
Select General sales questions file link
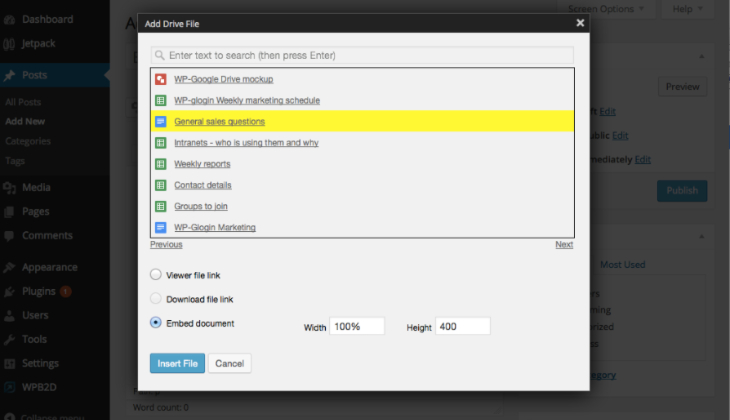219,122
